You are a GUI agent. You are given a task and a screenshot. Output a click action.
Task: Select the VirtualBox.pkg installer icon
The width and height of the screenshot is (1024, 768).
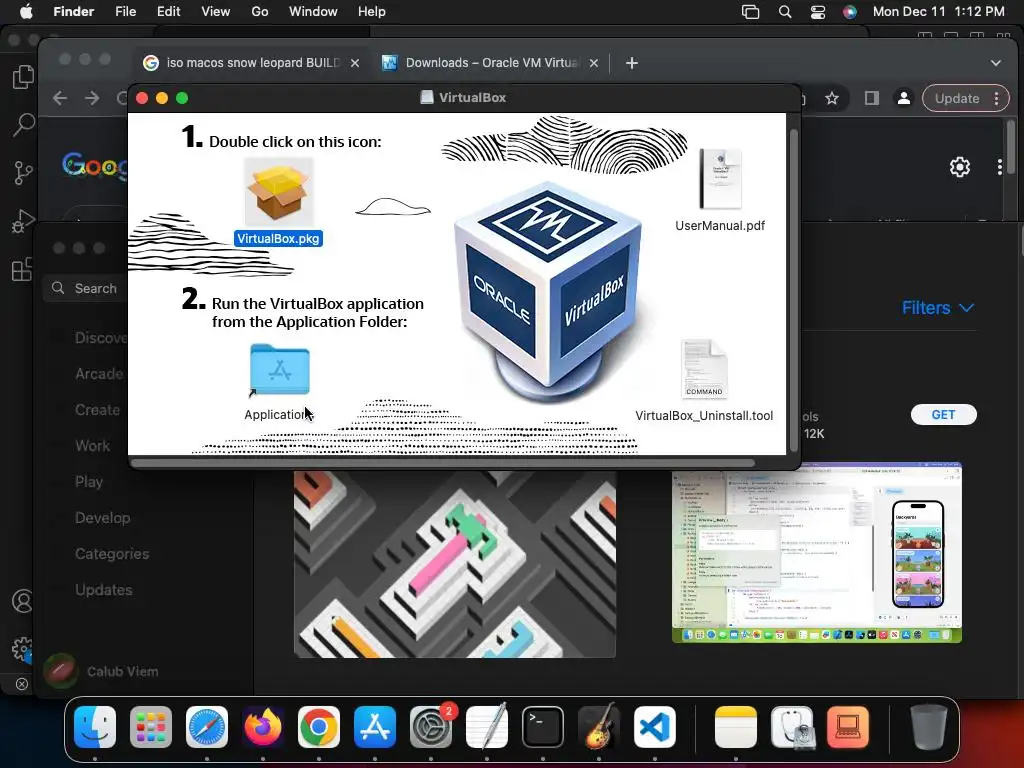279,191
